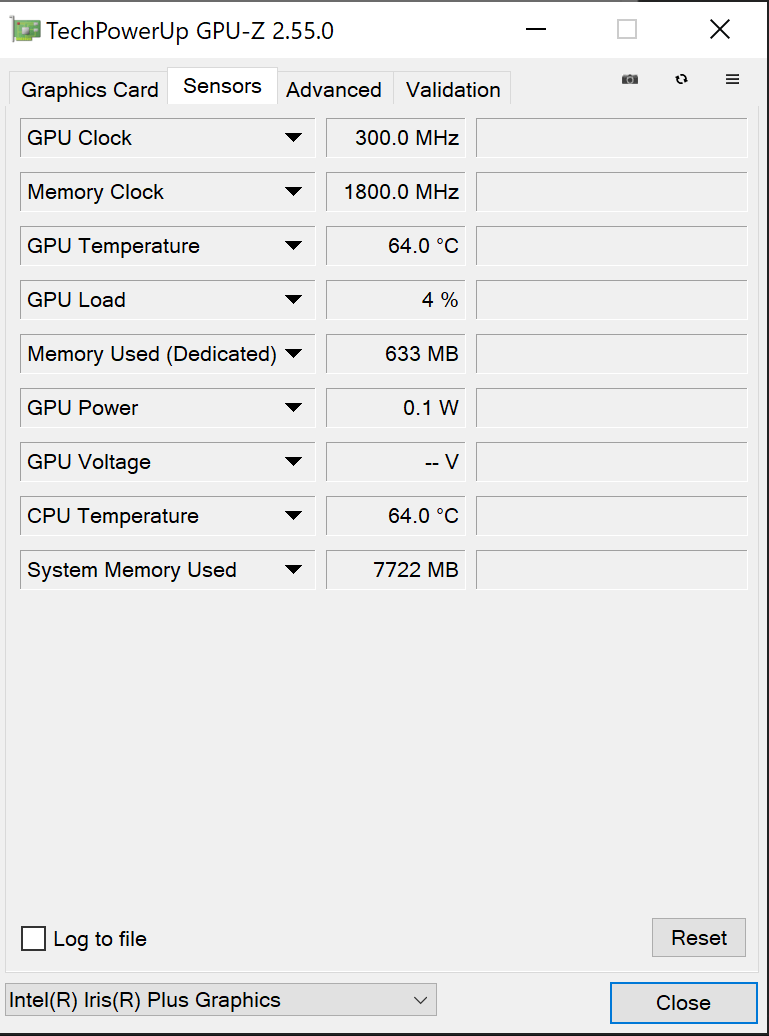Expand the CPU Temperature dropdown
Viewport: 769px width, 1036px height.
(x=293, y=516)
